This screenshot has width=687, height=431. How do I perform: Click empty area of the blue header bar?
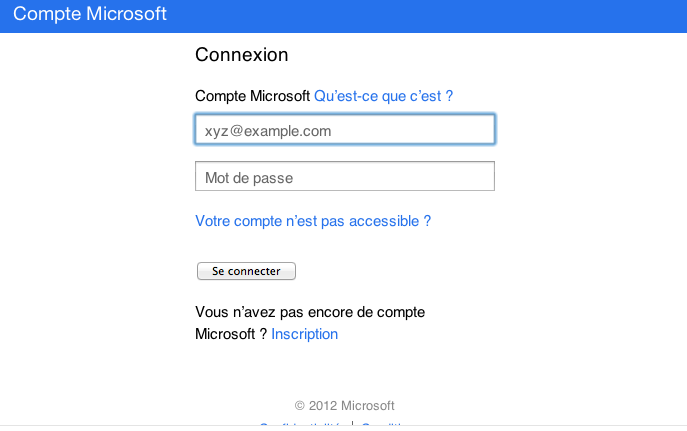[x=450, y=15]
